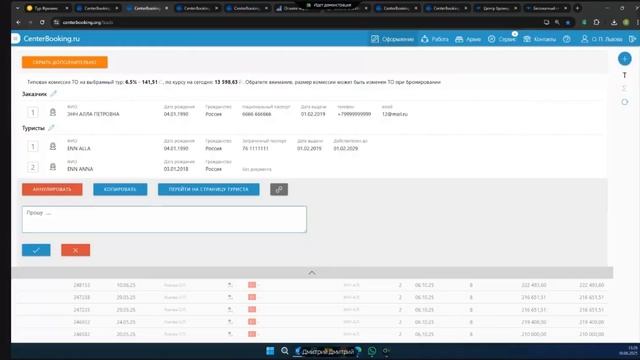This screenshot has height=360, width=640.
Task: Click ПЕРЕЙТИ НА СТРАНИЦУ ТУРИСТА button
Action: pos(209,189)
